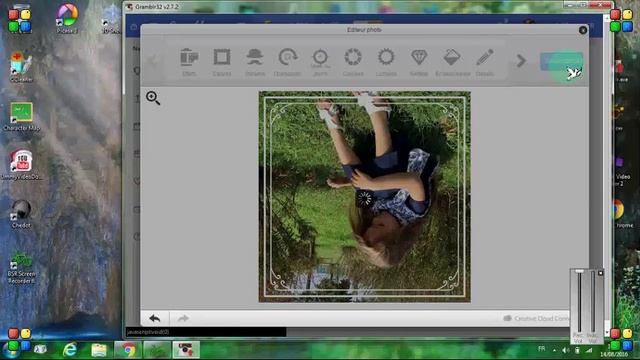Viewport: 640px width, 360px height.
Task: Redo the edit with forward arrow
Action: (183, 318)
